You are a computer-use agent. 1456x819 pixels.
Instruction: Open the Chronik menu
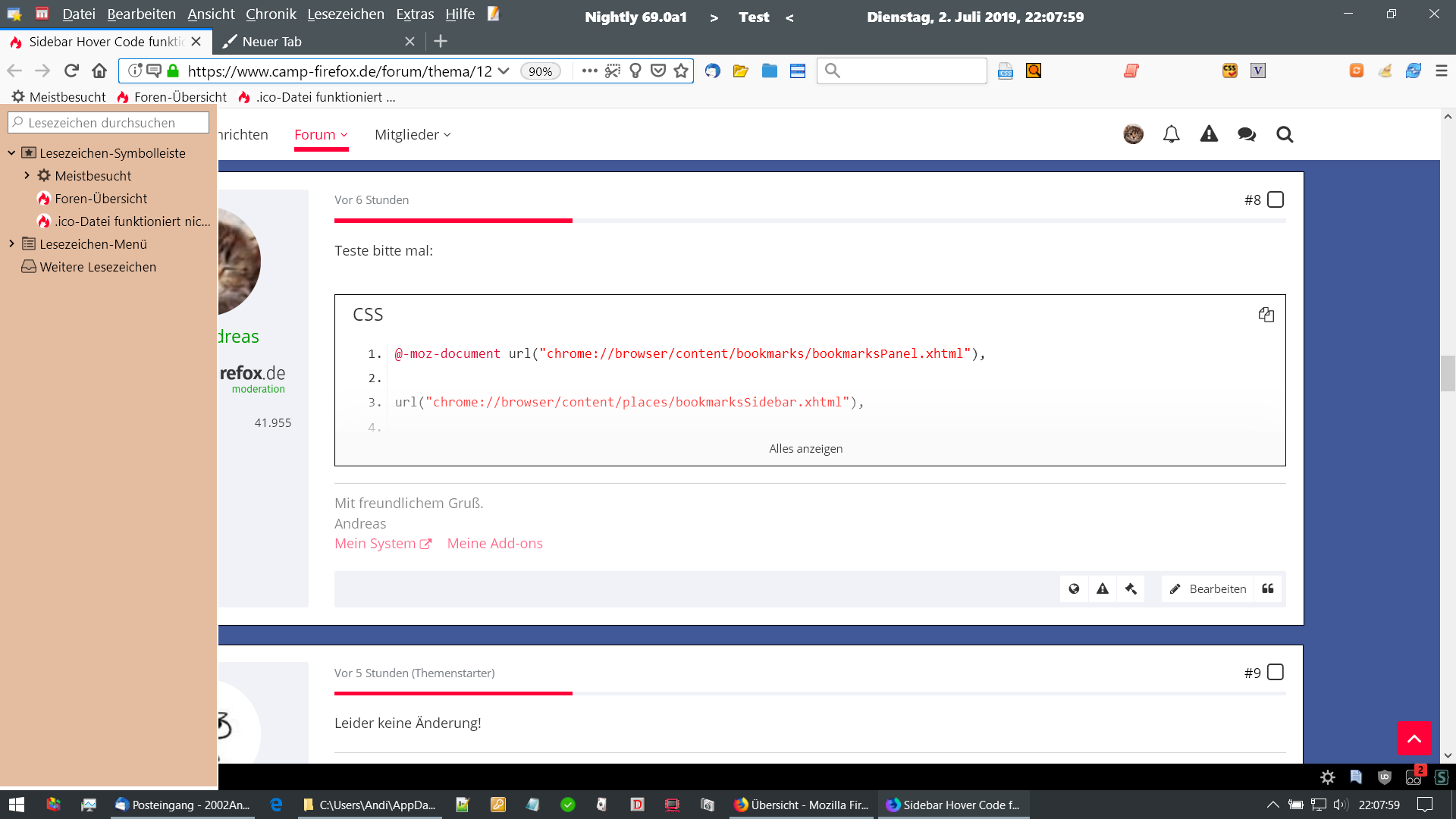pos(271,14)
